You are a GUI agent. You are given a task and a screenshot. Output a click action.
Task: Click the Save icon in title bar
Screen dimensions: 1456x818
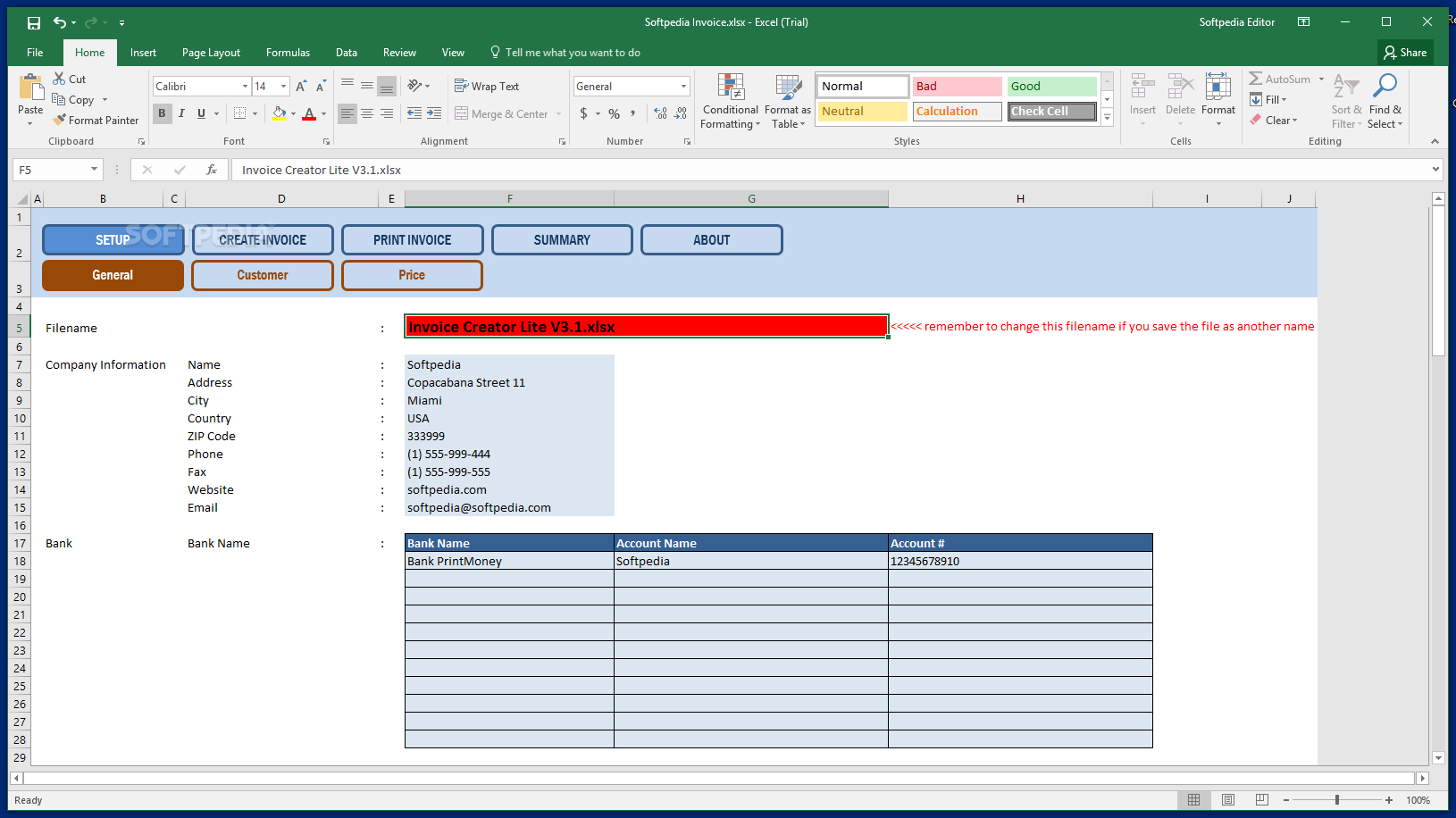tap(34, 22)
